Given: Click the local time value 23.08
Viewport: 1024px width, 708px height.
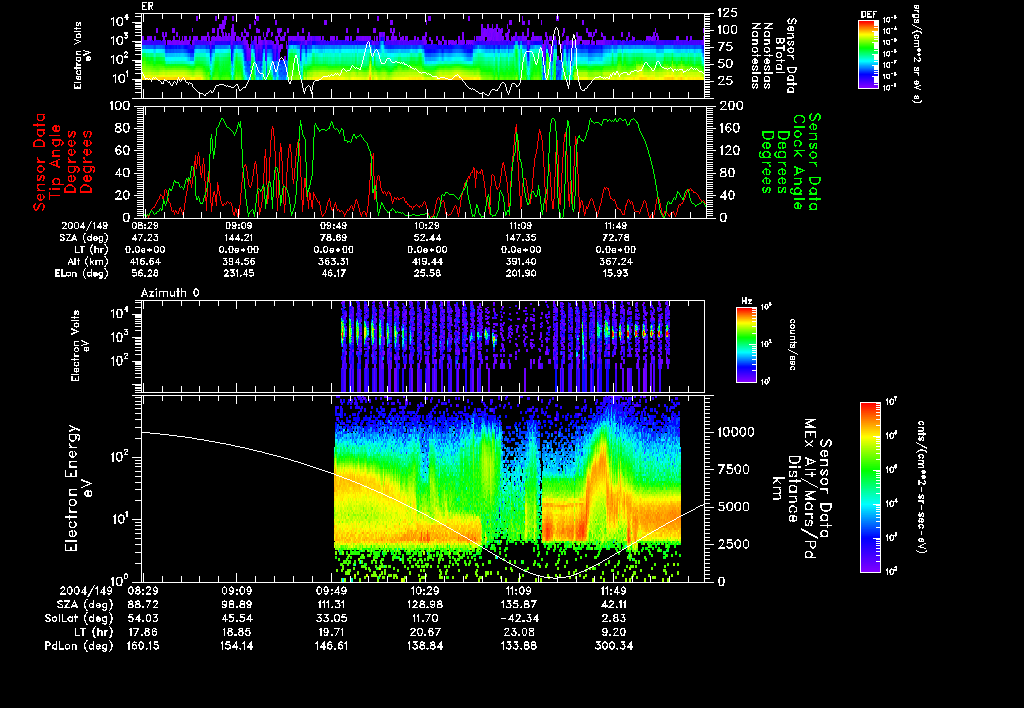Looking at the screenshot, I should [x=519, y=632].
